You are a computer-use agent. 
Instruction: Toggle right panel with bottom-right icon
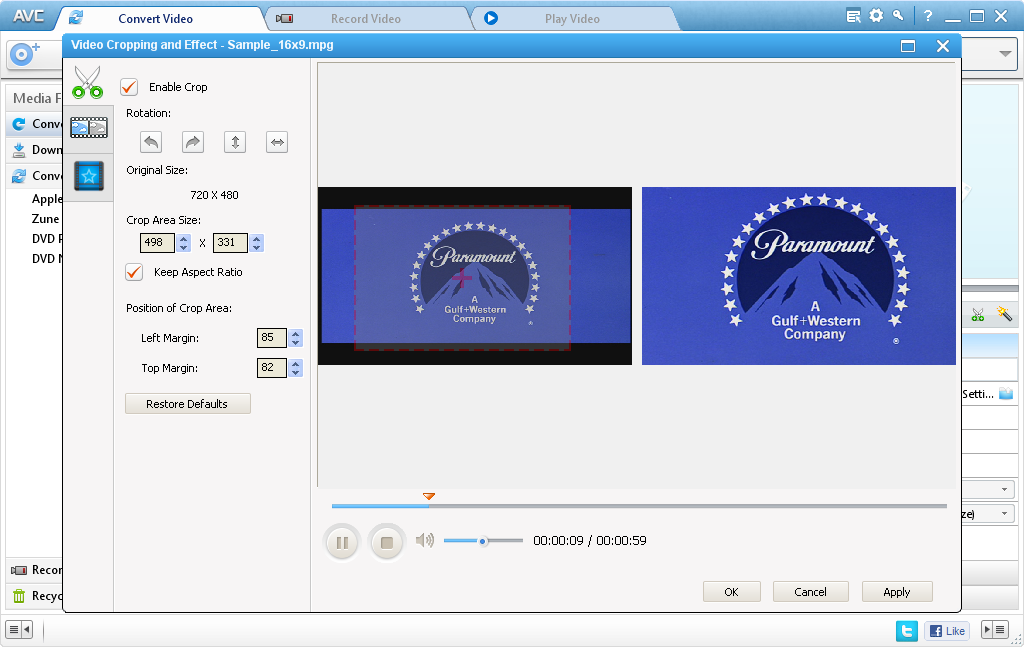coord(995,630)
